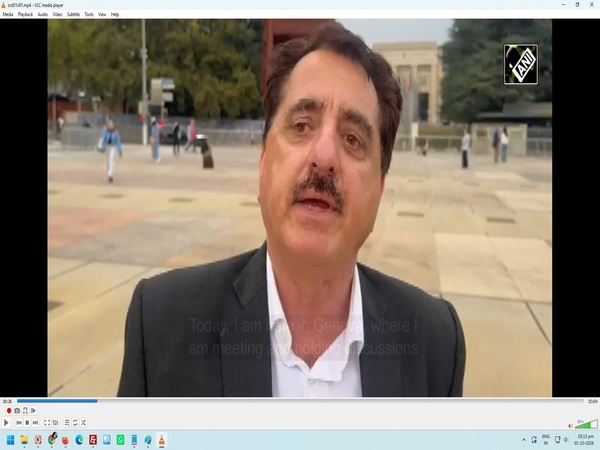
Task: Toggle shuffle random playback
Action: point(83,423)
